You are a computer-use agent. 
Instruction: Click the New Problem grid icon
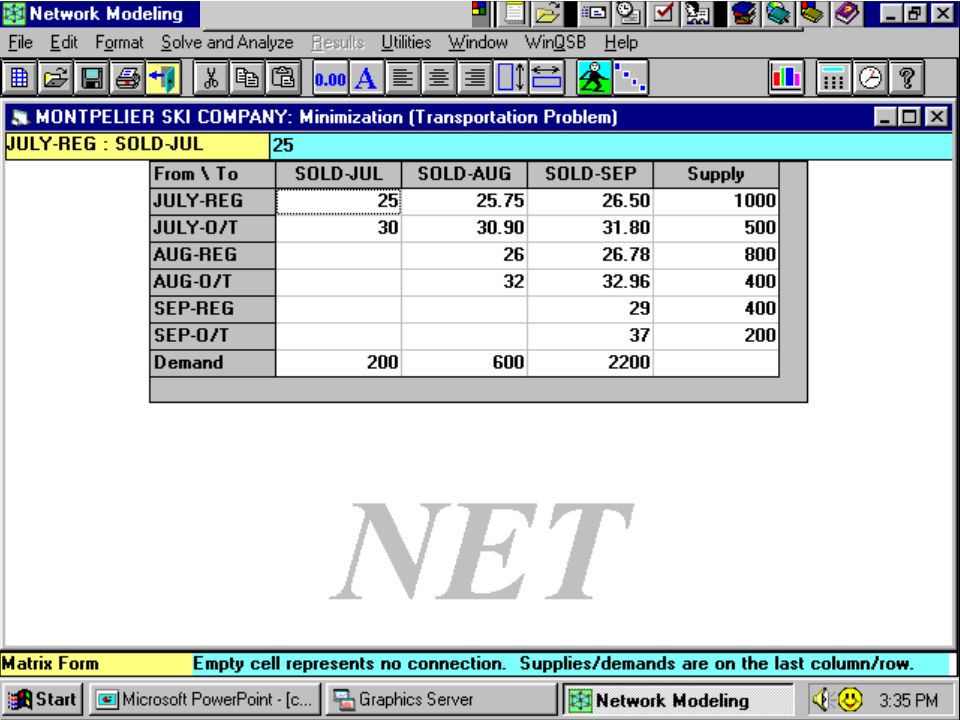pos(19,78)
